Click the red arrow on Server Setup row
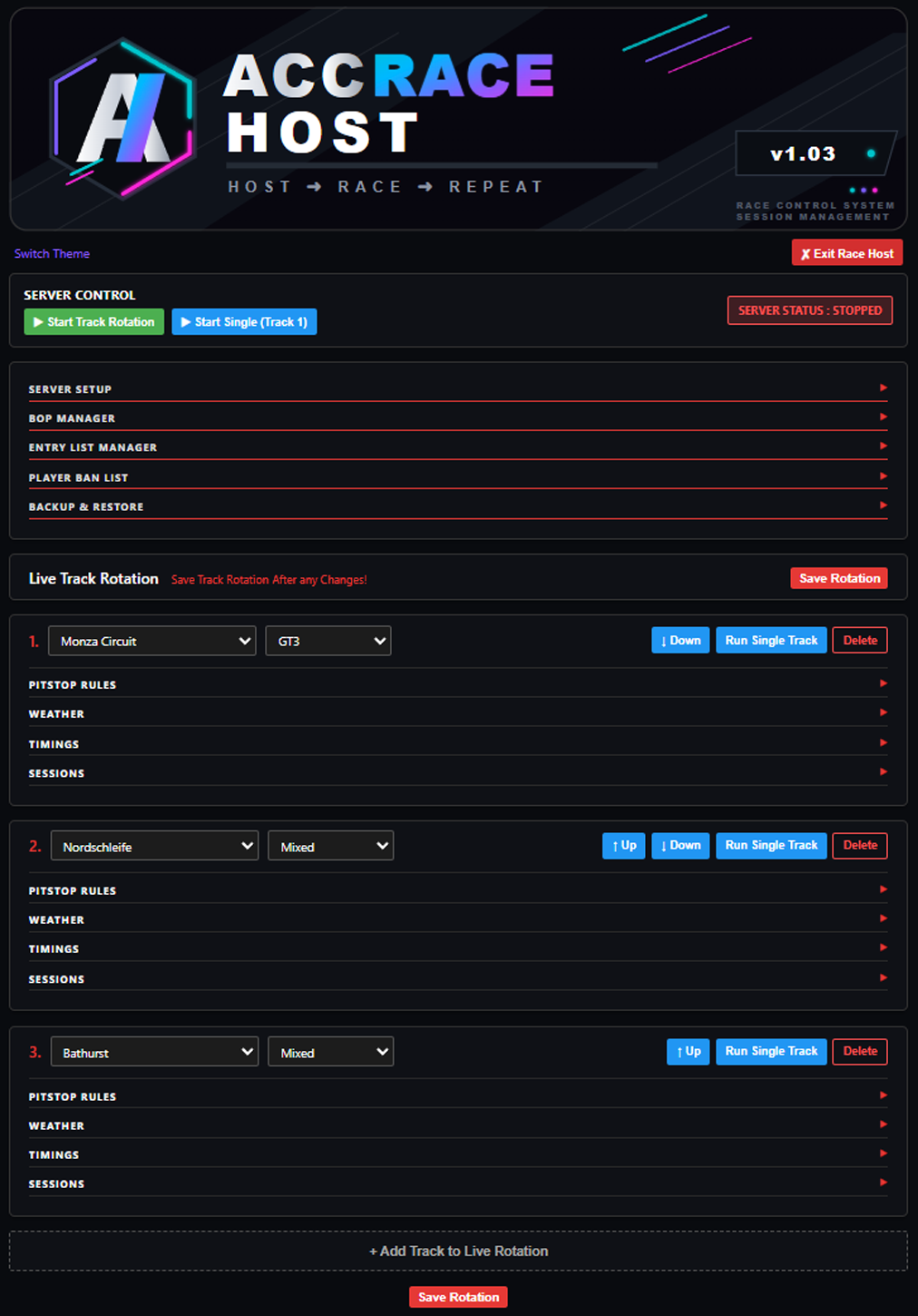The width and height of the screenshot is (918, 1316). (x=883, y=388)
